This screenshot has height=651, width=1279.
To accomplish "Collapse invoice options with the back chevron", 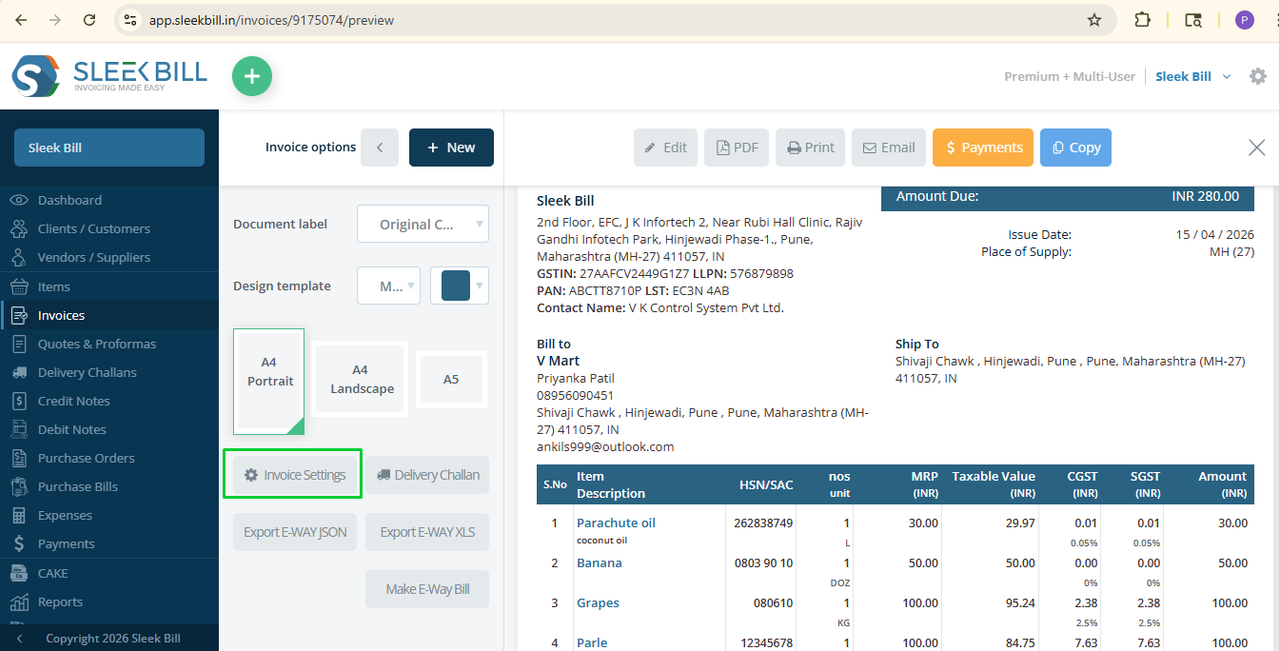I will tap(380, 147).
